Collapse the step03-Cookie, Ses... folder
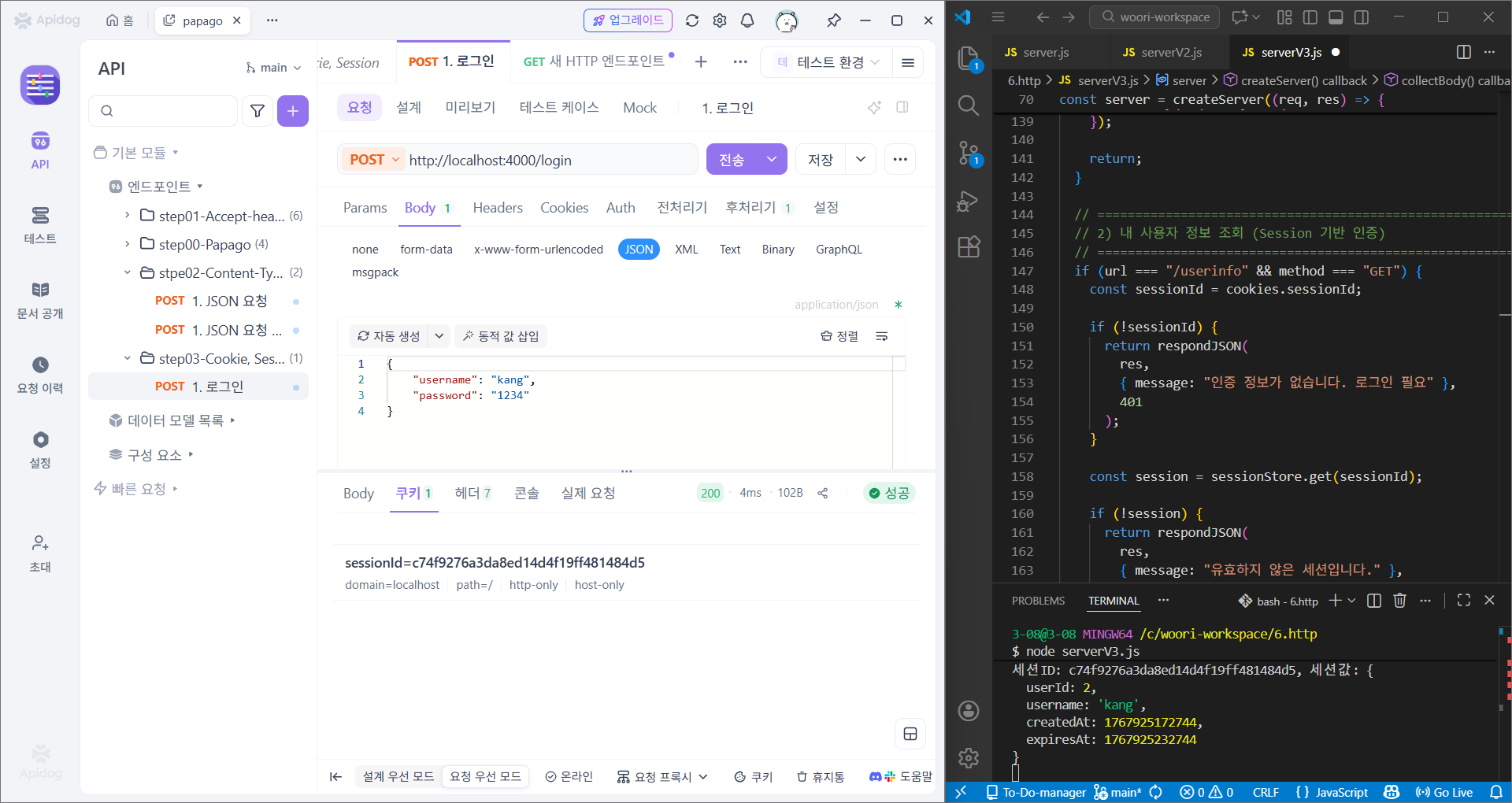1512x803 pixels. point(127,358)
